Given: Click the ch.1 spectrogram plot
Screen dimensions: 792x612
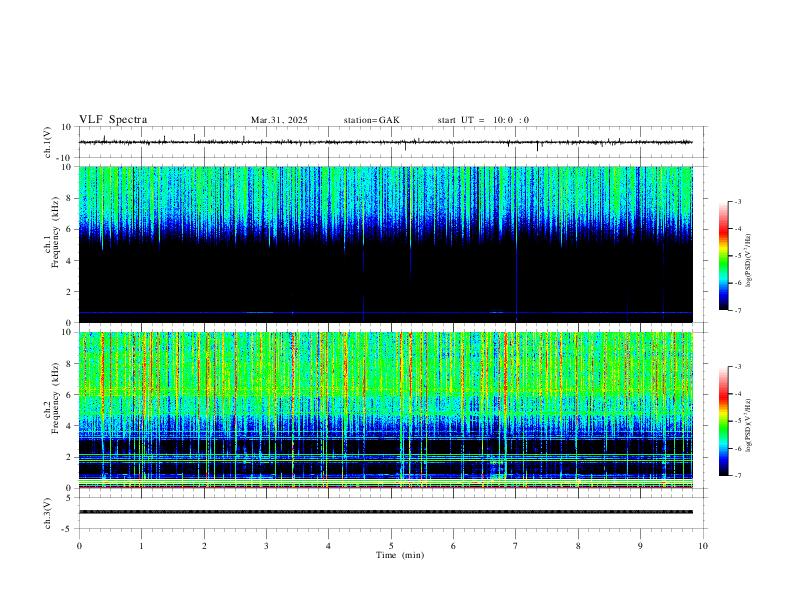Looking at the screenshot, I should 385,244.
